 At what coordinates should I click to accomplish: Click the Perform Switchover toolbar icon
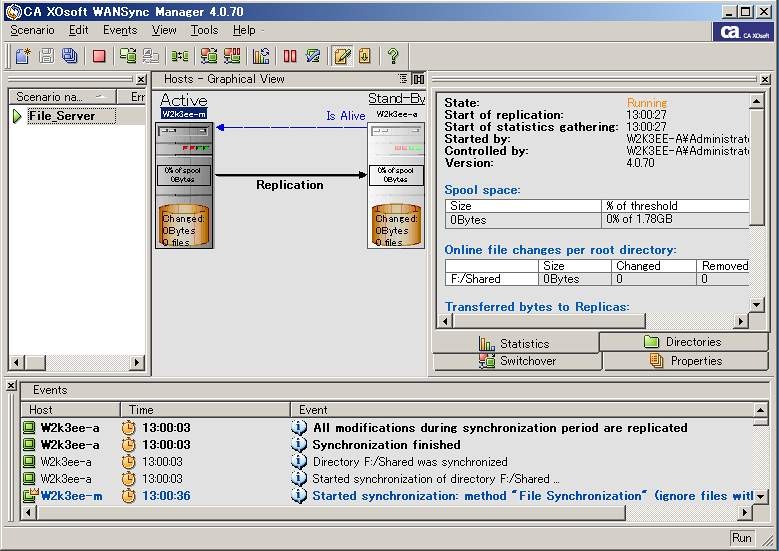click(209, 56)
